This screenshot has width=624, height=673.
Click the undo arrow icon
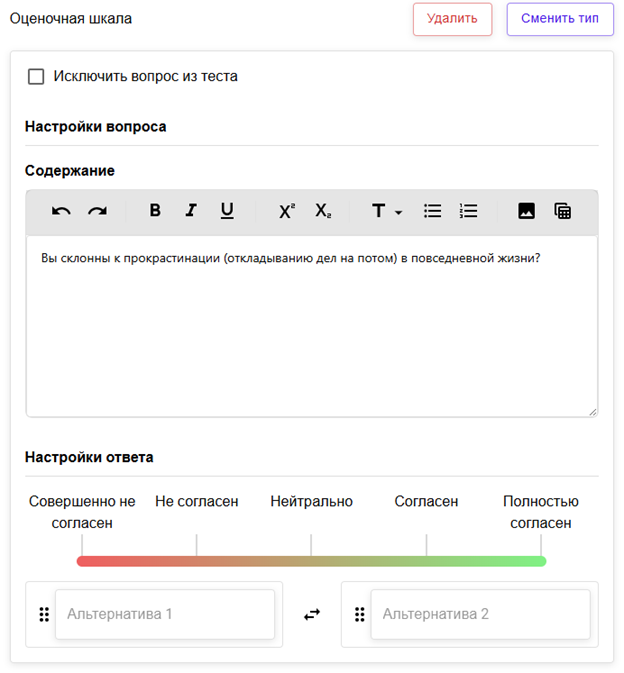pyautogui.click(x=61, y=211)
